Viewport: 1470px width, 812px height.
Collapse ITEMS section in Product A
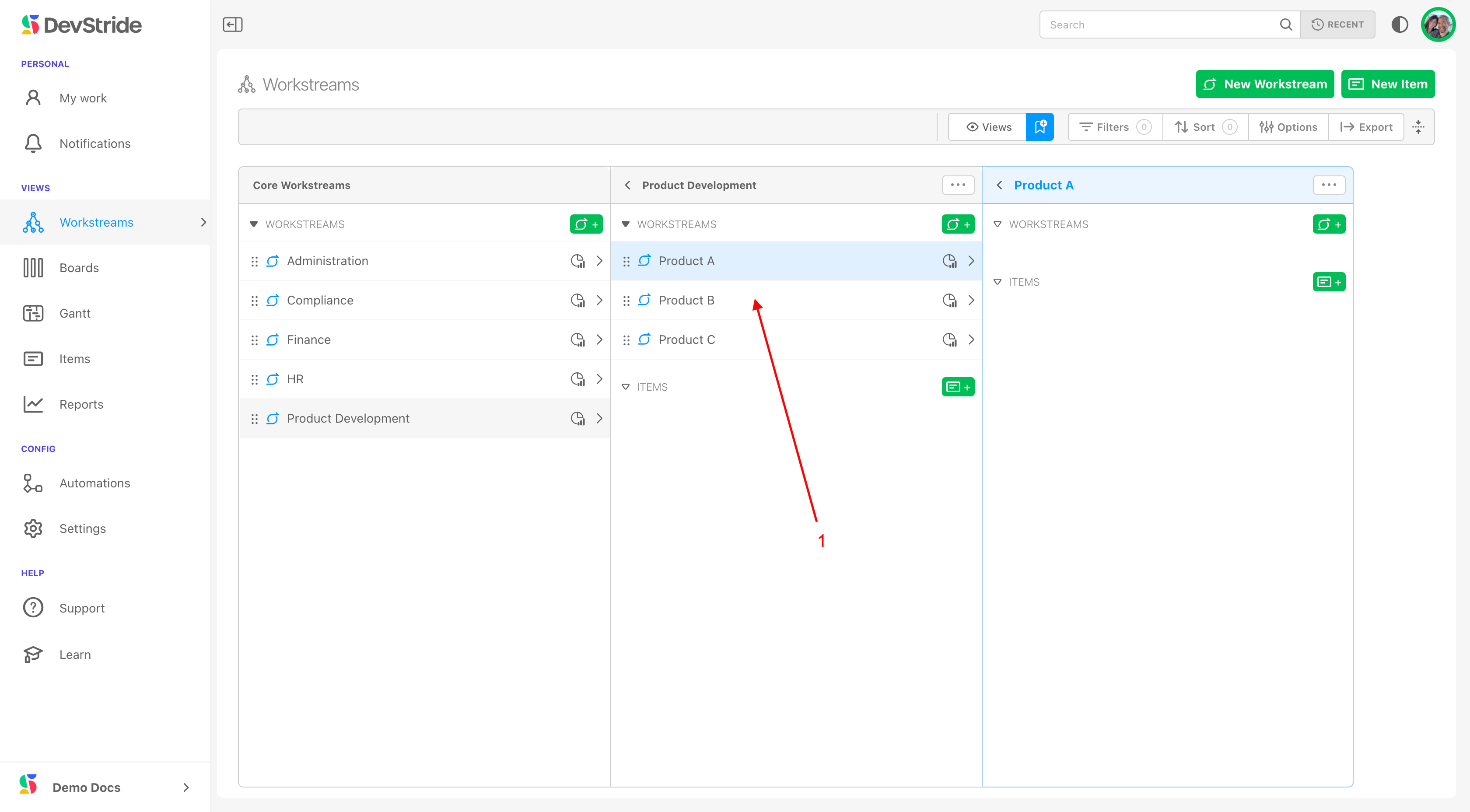997,282
